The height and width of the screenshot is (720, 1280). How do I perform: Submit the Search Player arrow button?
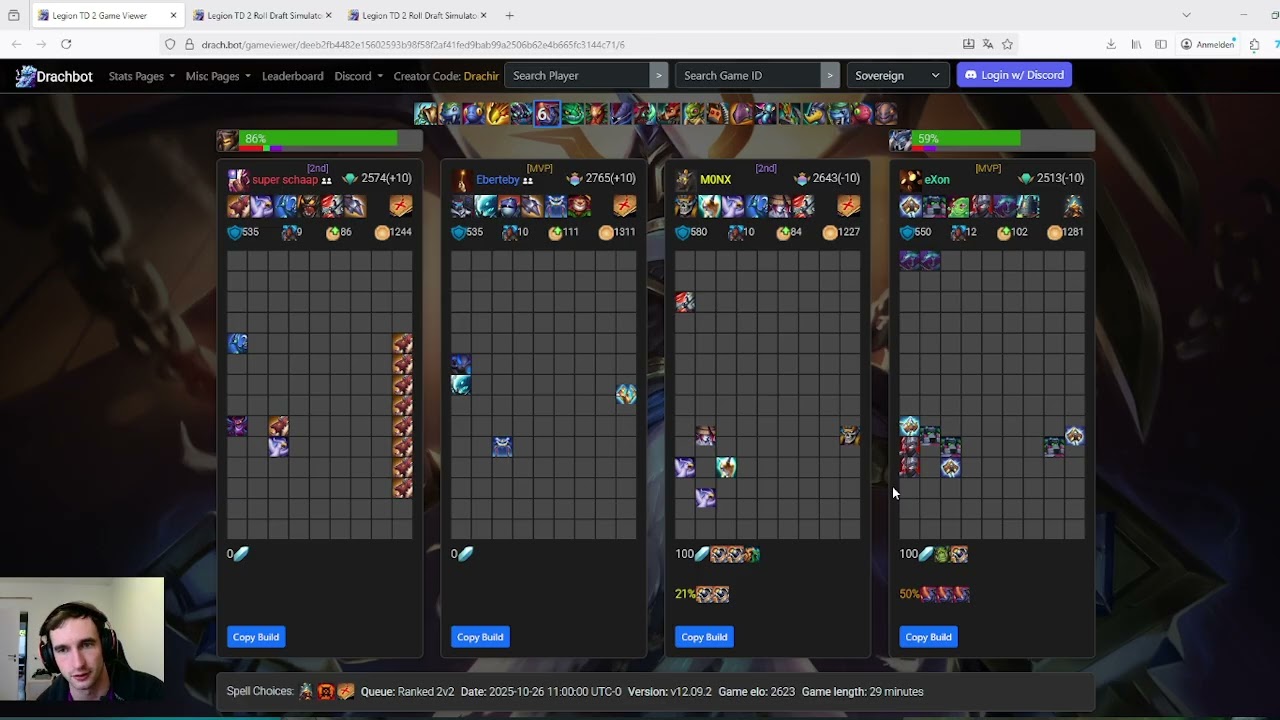click(x=658, y=75)
